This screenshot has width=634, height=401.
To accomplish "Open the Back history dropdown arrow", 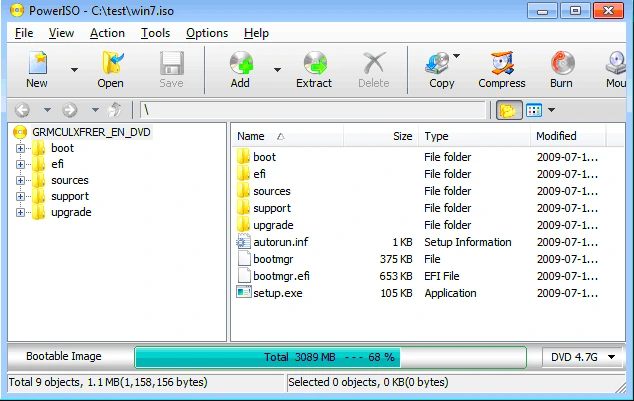I will (47, 110).
